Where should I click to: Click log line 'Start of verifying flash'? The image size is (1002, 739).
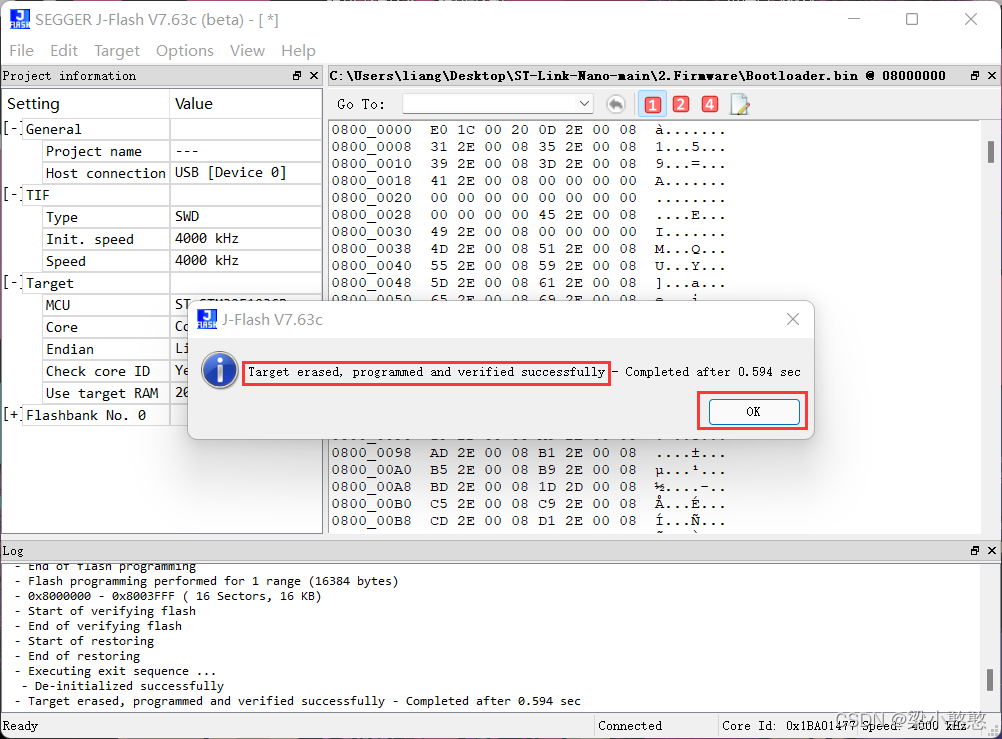(x=112, y=611)
